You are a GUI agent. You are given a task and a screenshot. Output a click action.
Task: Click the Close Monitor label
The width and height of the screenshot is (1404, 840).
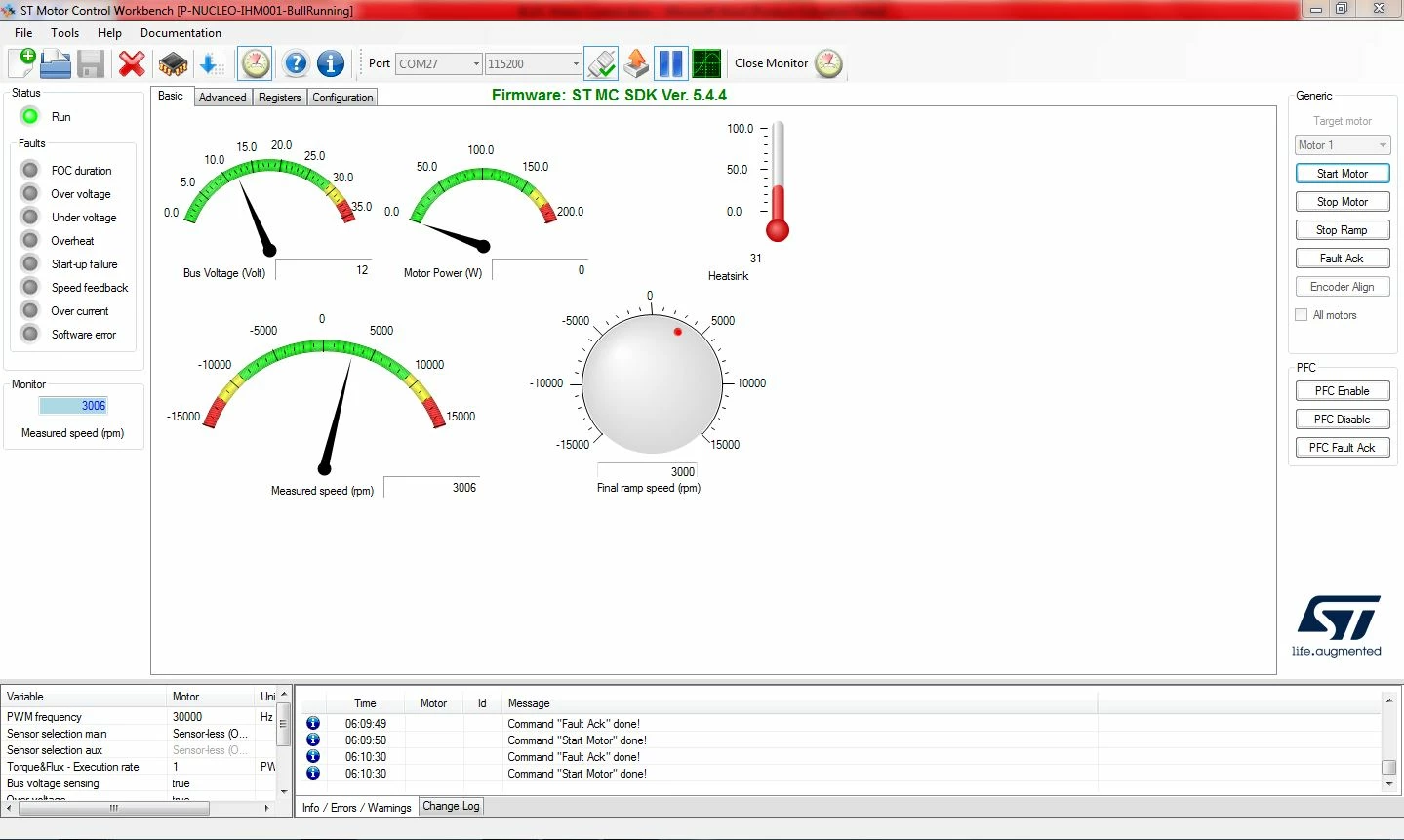pos(772,63)
